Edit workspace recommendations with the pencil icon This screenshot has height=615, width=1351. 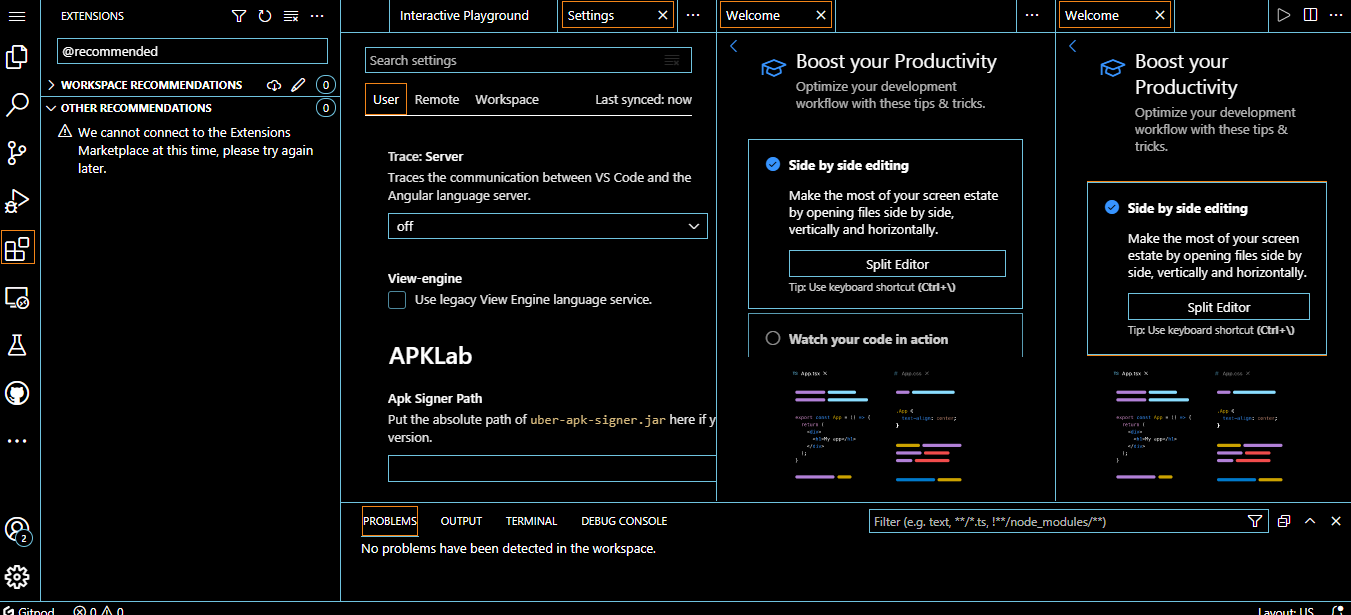pos(298,85)
